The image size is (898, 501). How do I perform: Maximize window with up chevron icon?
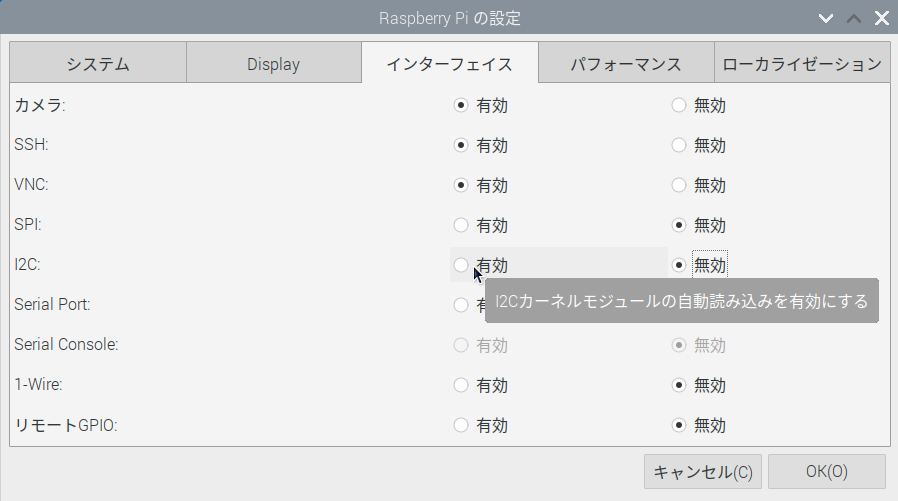point(854,18)
